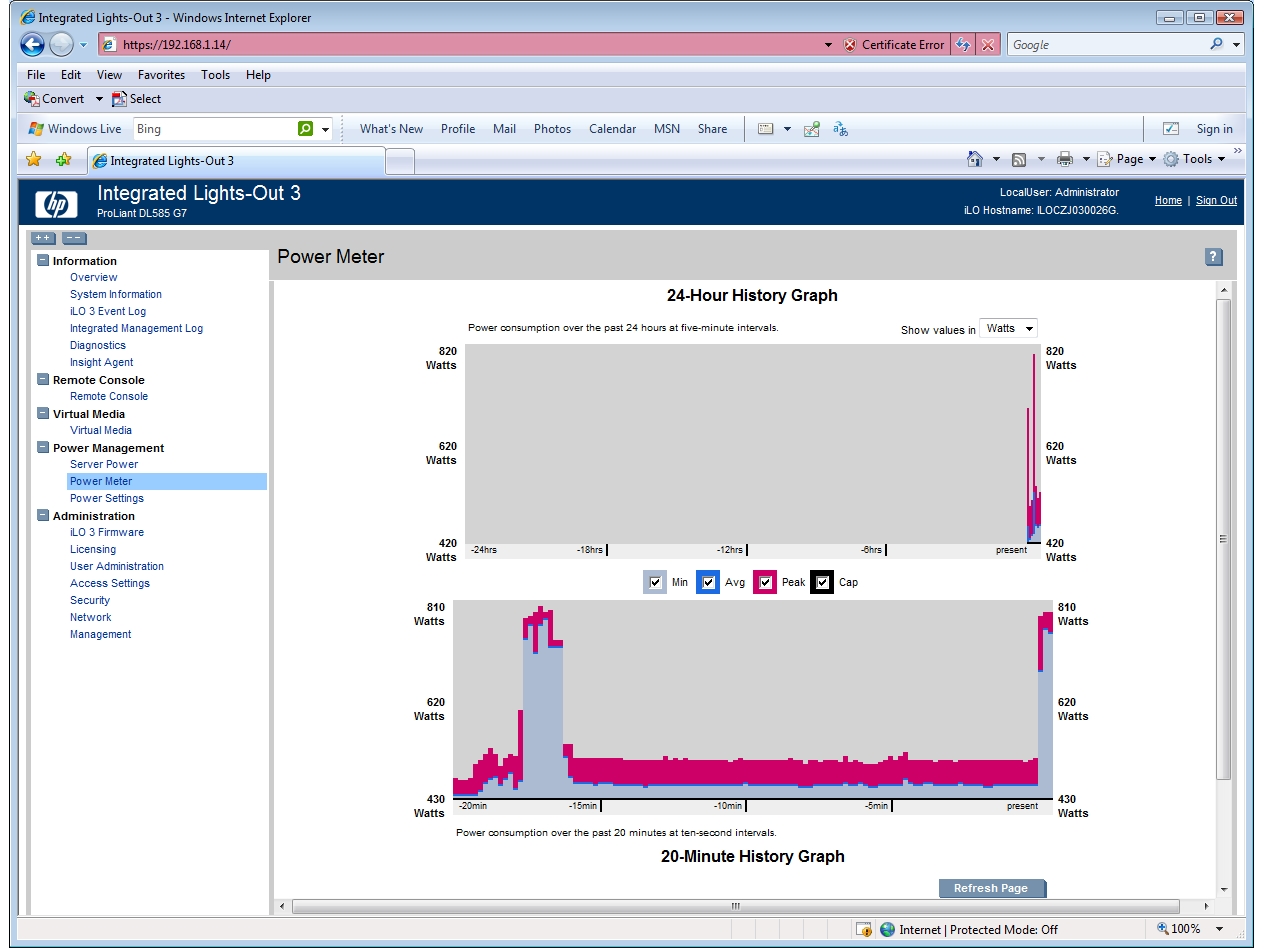Disable the Peak graph checkbox
The height and width of the screenshot is (948, 1264).
click(765, 582)
